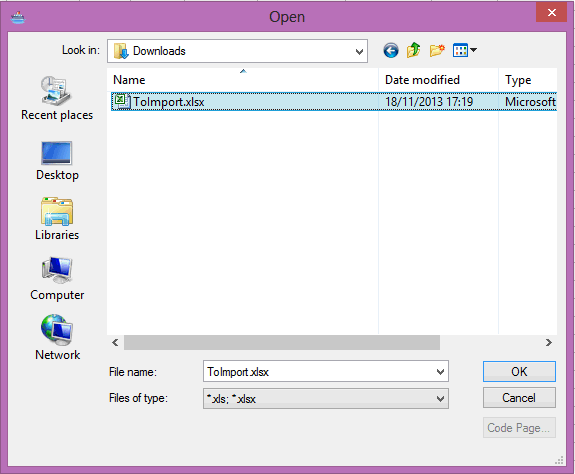Viewport: 575px width, 474px height.
Task: Open the View Menu icon
Action: point(465,50)
